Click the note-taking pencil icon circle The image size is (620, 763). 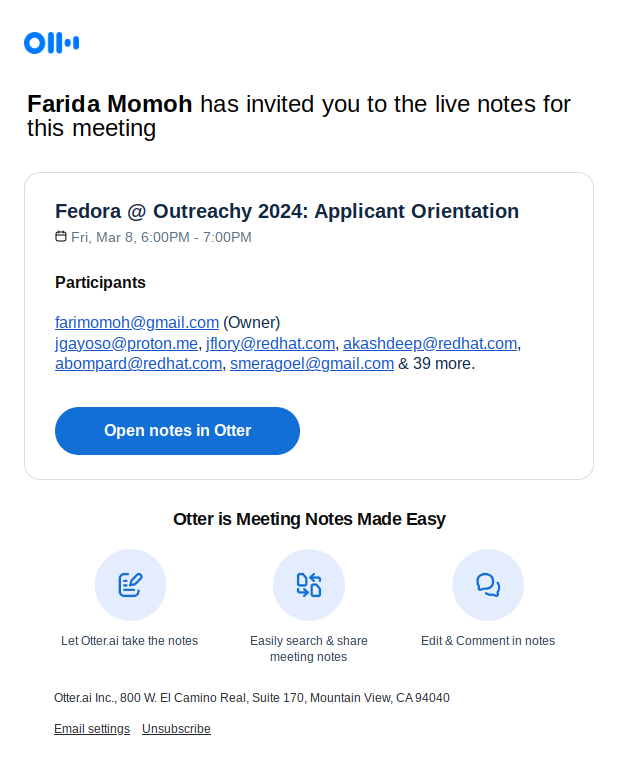[130, 584]
